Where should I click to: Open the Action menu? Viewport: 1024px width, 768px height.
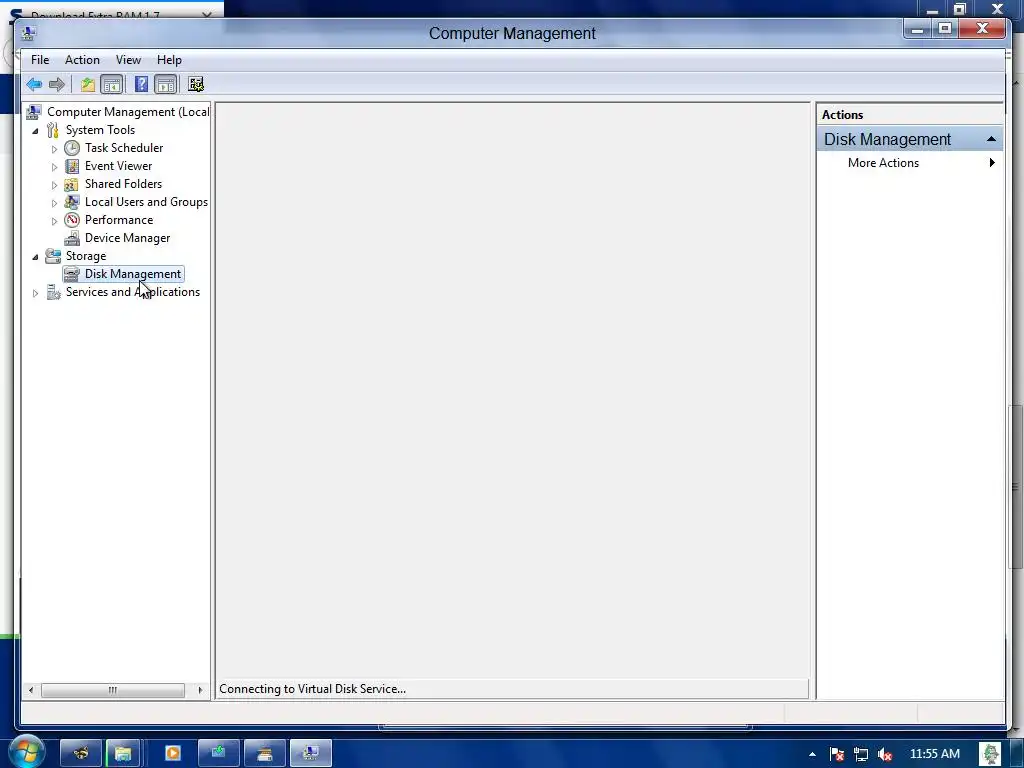(82, 60)
